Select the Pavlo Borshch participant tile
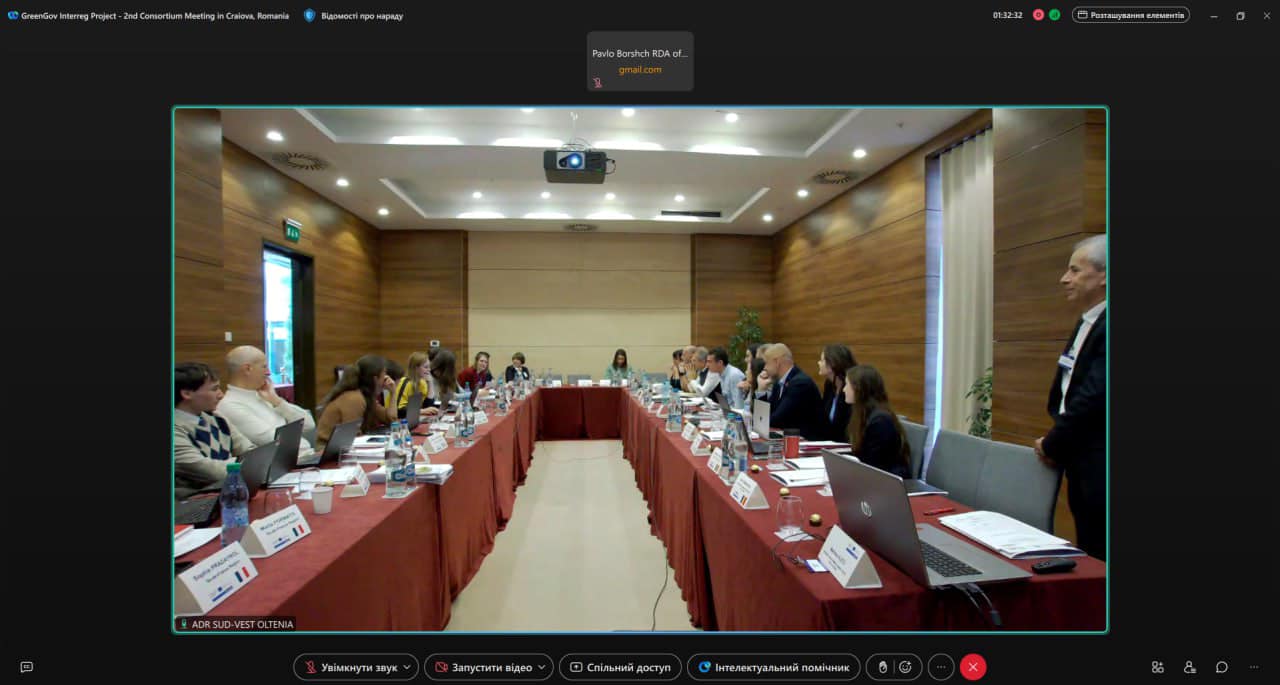This screenshot has height=685, width=1280. pyautogui.click(x=640, y=61)
